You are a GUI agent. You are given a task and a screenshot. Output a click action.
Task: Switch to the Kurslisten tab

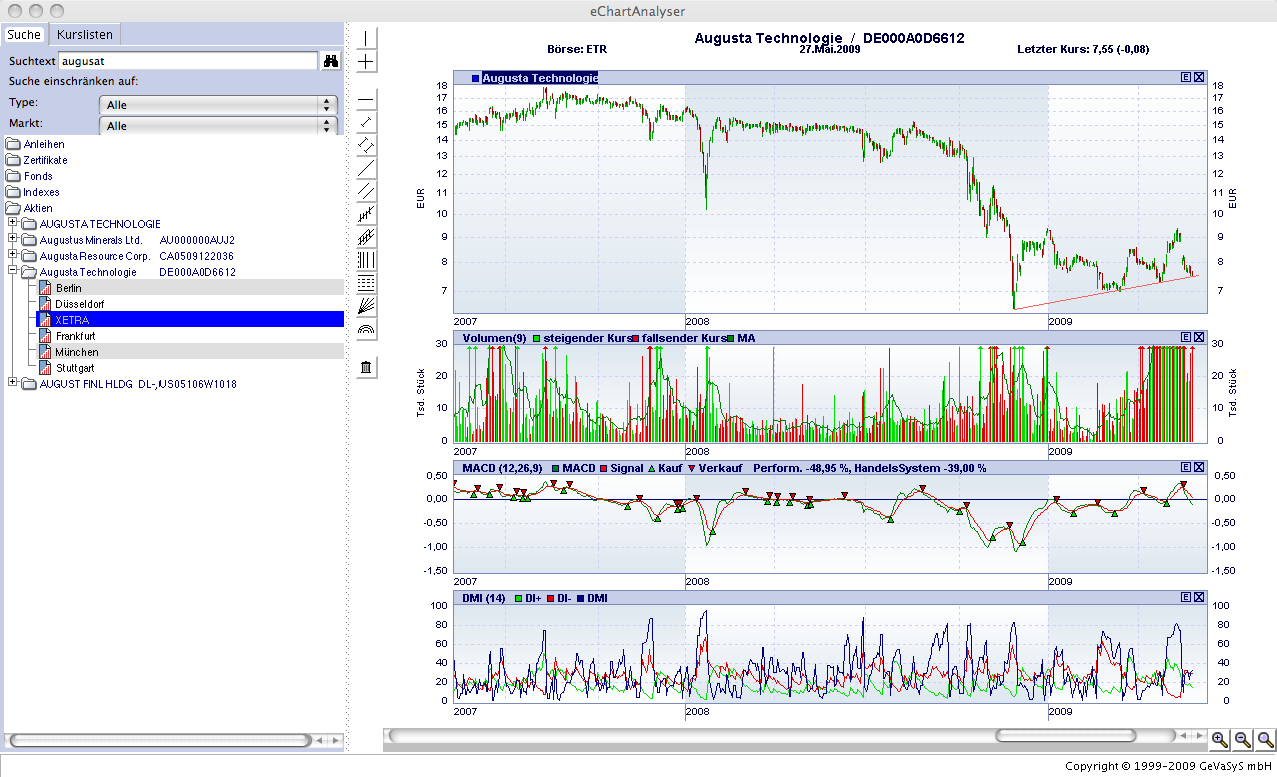tap(84, 34)
